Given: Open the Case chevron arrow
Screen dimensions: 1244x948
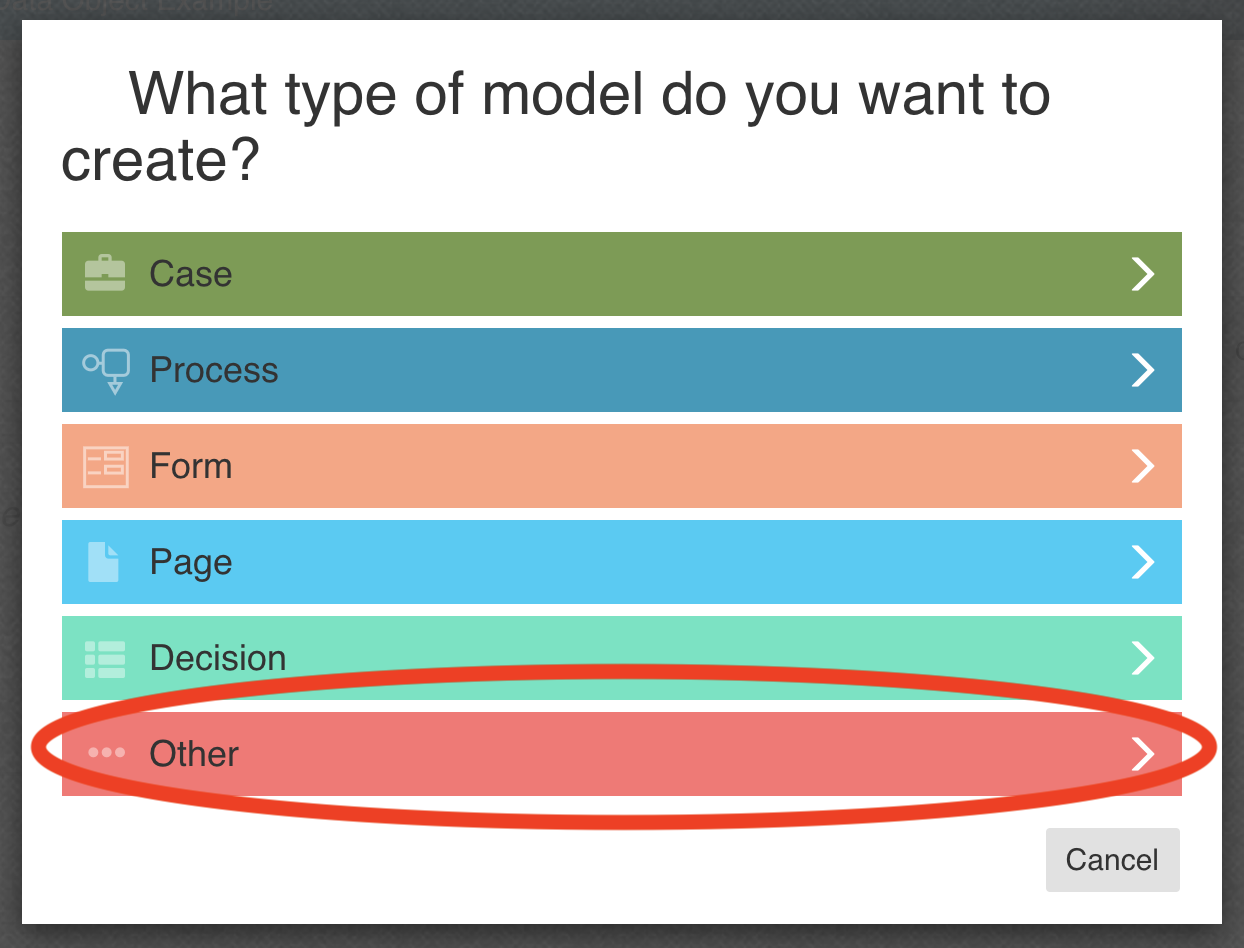Looking at the screenshot, I should 1142,273.
